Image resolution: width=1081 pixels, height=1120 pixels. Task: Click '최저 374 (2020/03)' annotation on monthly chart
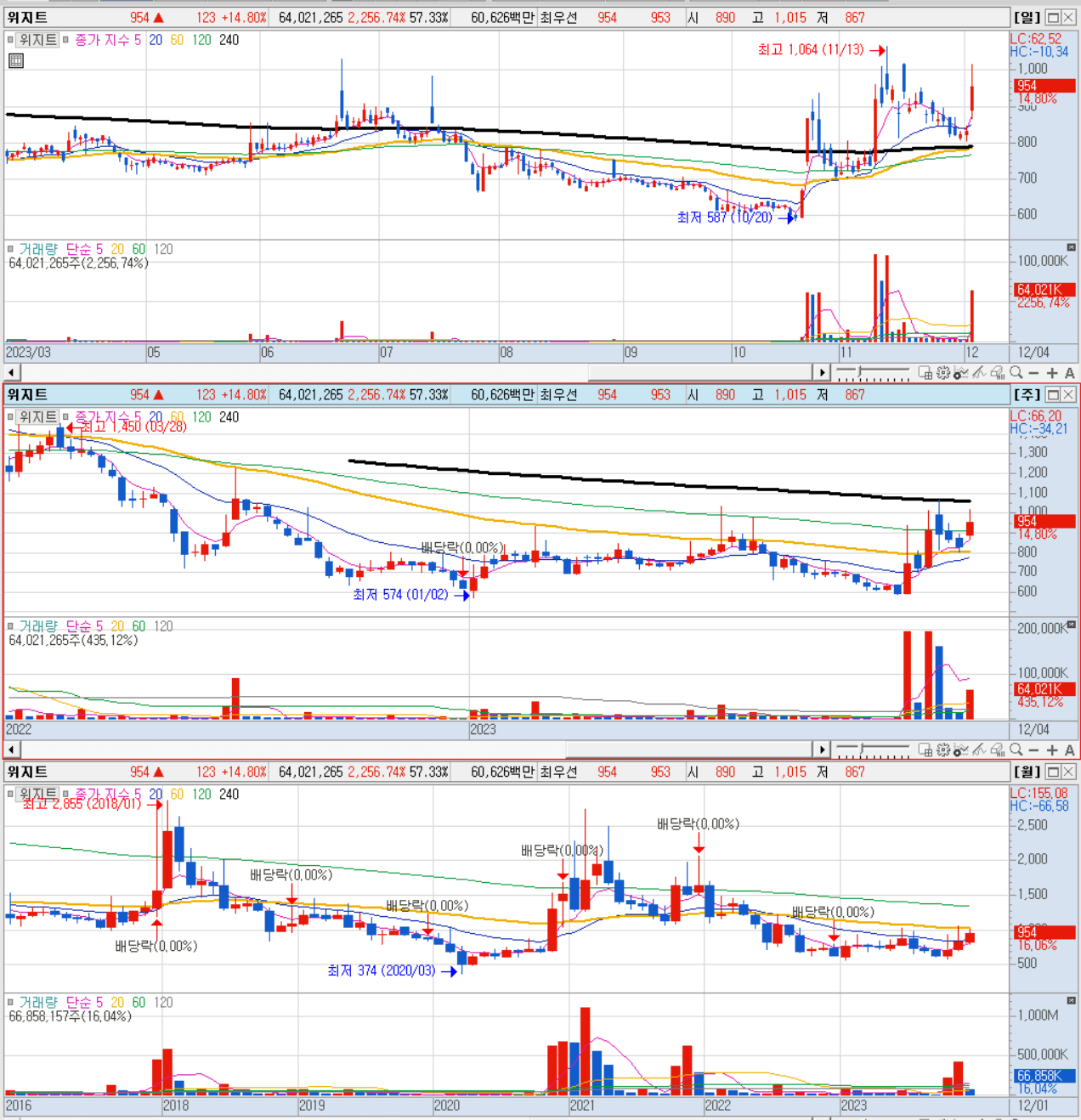click(382, 970)
